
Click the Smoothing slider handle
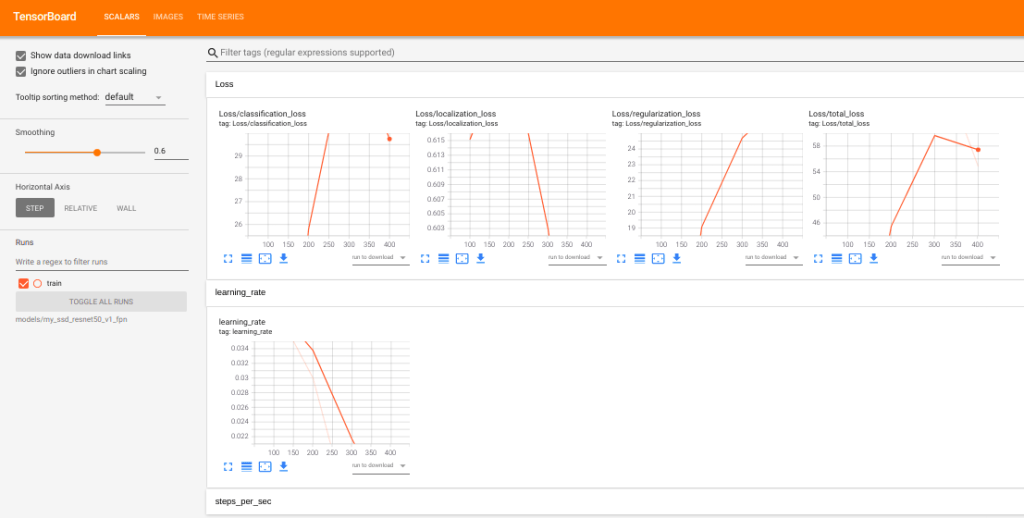coord(97,152)
